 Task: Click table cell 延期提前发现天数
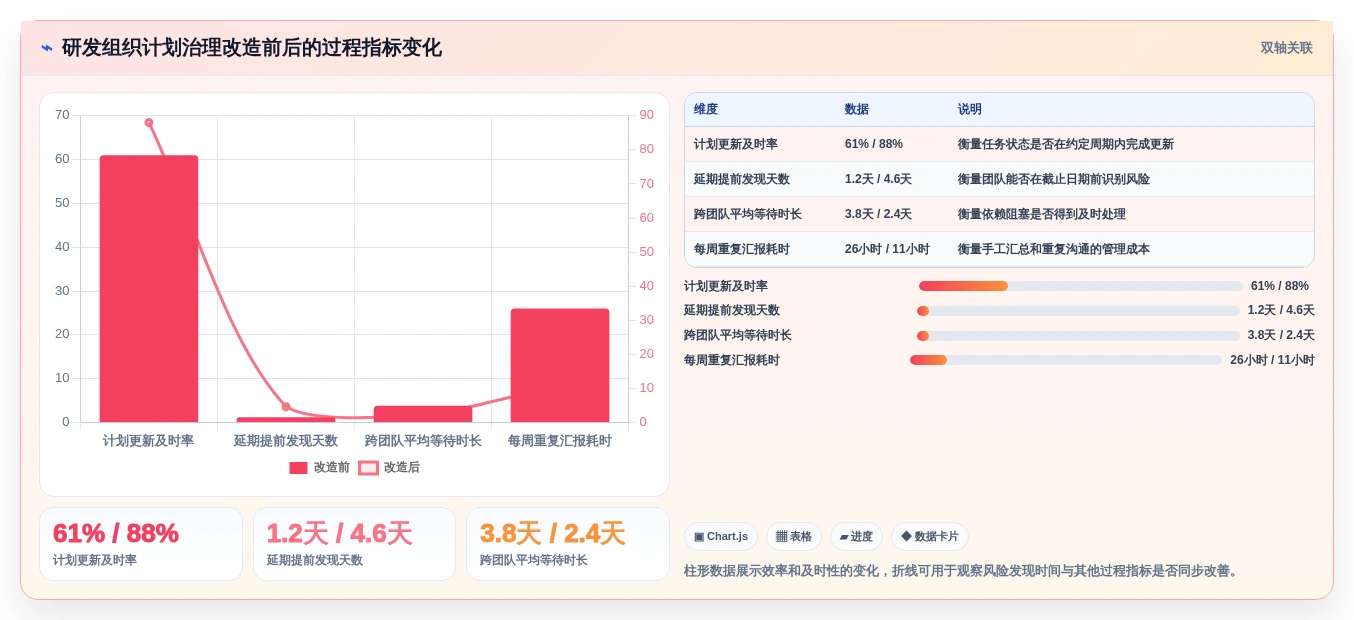[742, 179]
